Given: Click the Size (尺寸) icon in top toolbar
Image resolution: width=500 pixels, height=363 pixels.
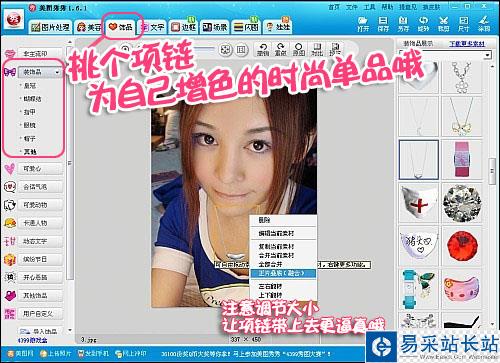Looking at the screenshot, I should [464, 21].
